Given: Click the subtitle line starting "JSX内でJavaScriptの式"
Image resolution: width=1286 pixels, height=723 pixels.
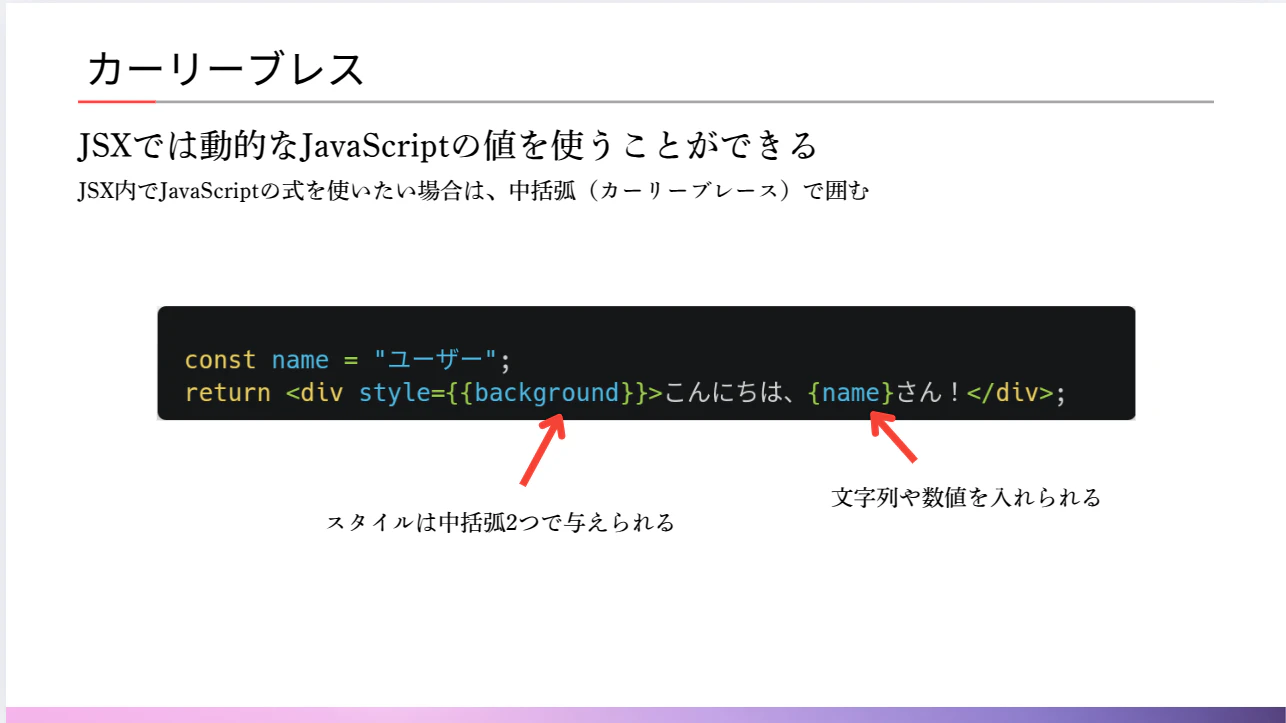Looking at the screenshot, I should (x=473, y=190).
